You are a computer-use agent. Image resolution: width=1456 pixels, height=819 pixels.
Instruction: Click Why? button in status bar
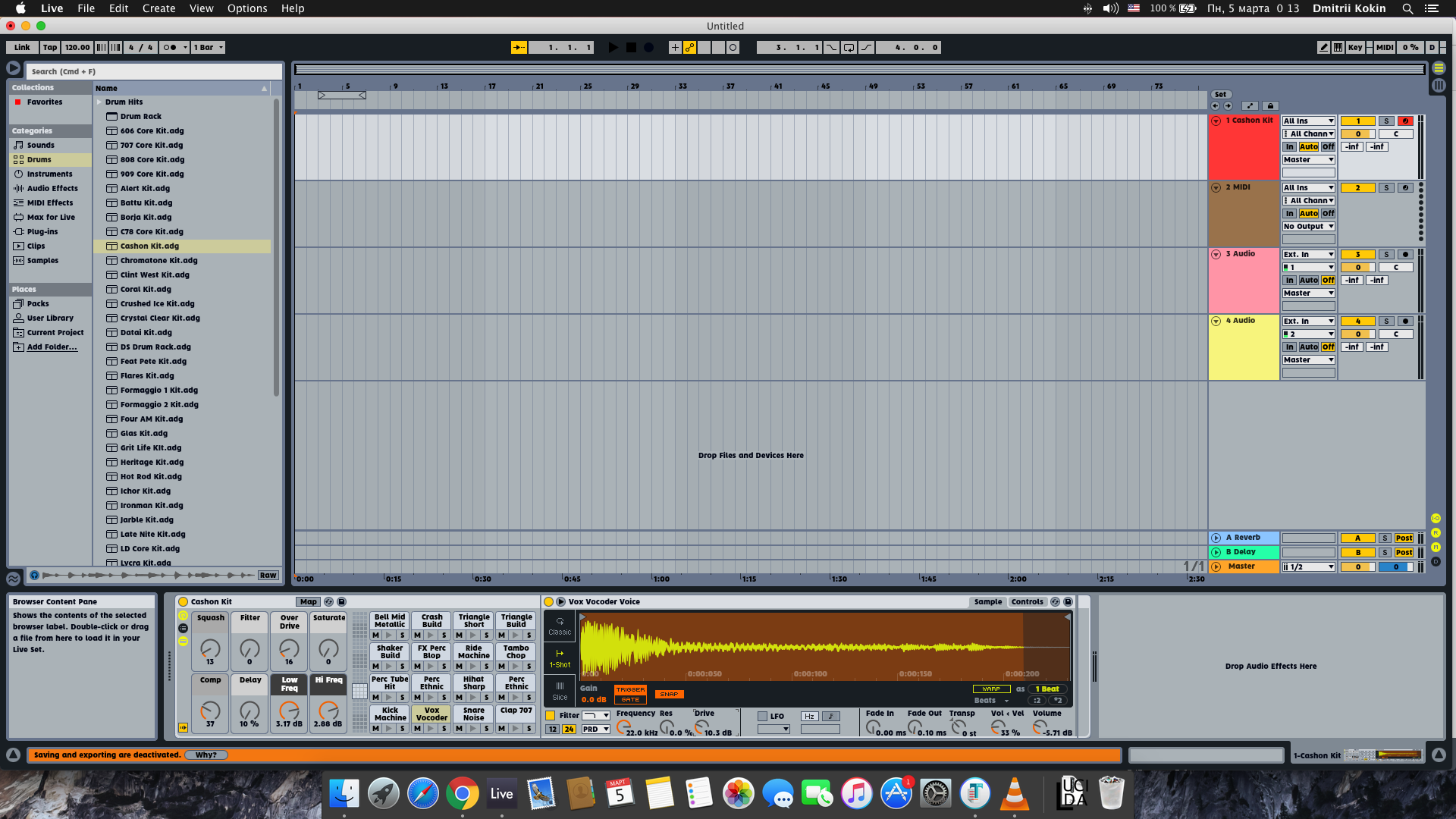(206, 755)
